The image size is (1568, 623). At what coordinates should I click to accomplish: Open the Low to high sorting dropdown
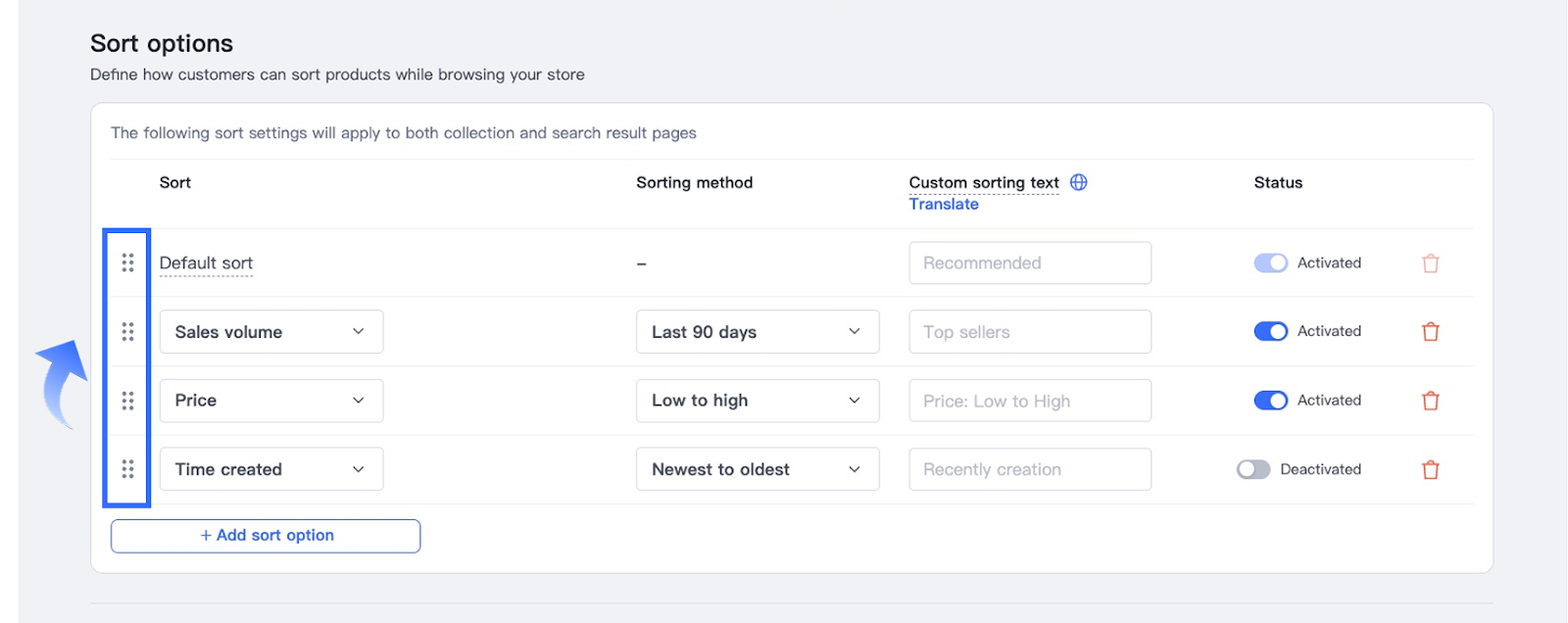click(757, 401)
